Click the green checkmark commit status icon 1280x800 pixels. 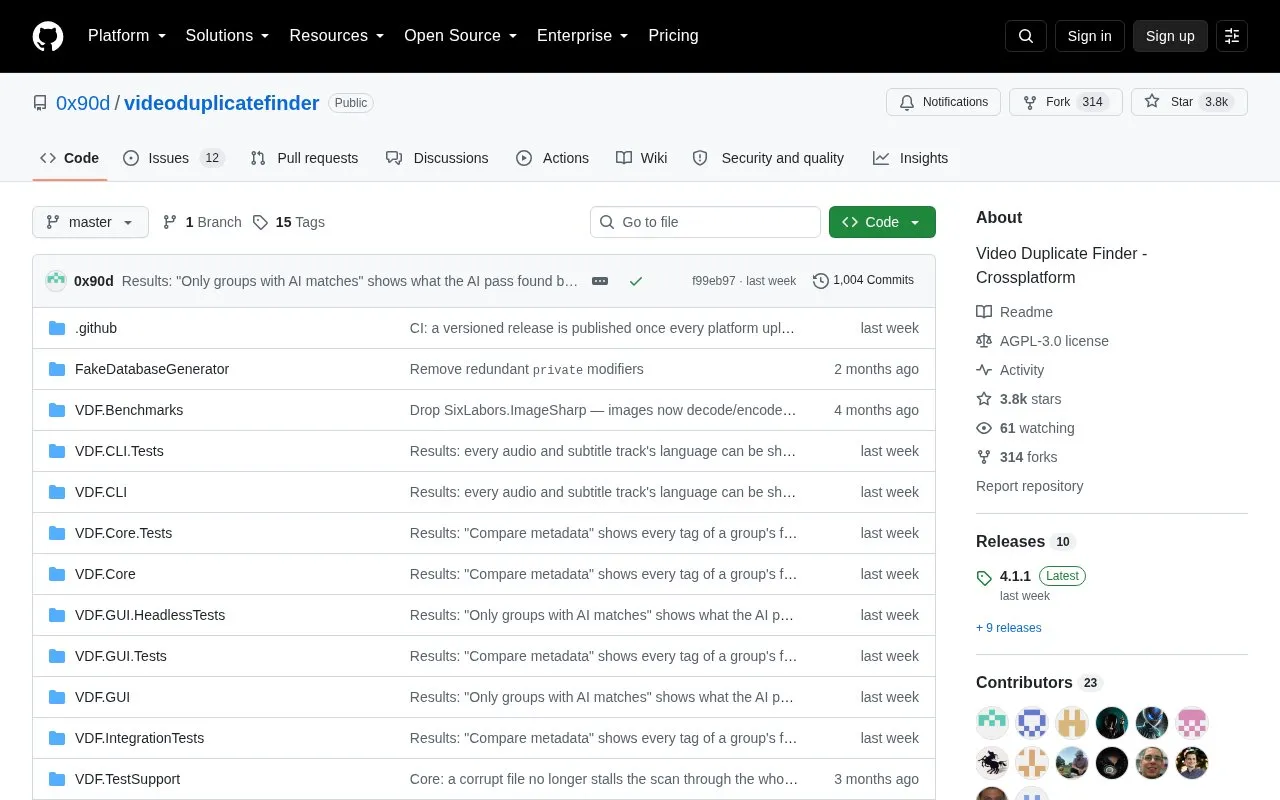click(x=635, y=281)
